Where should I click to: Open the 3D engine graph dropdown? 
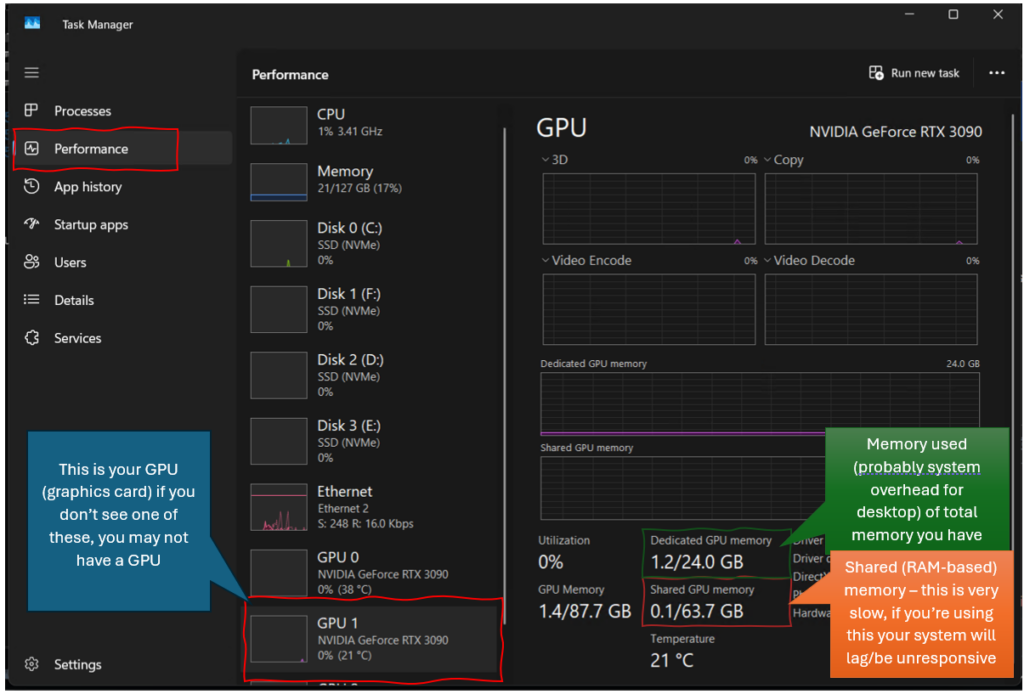(545, 159)
